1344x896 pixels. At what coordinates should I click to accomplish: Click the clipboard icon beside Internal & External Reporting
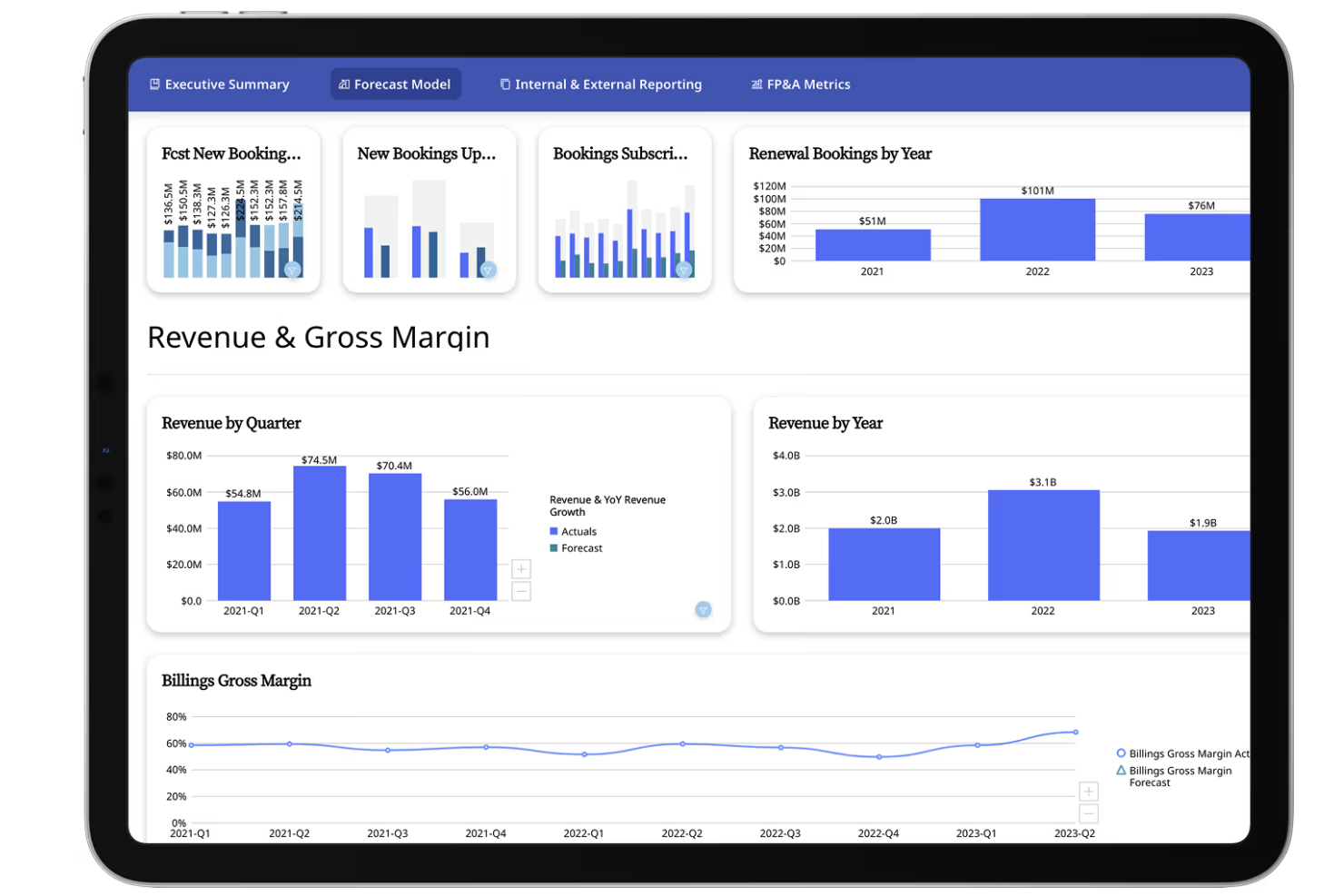(505, 84)
